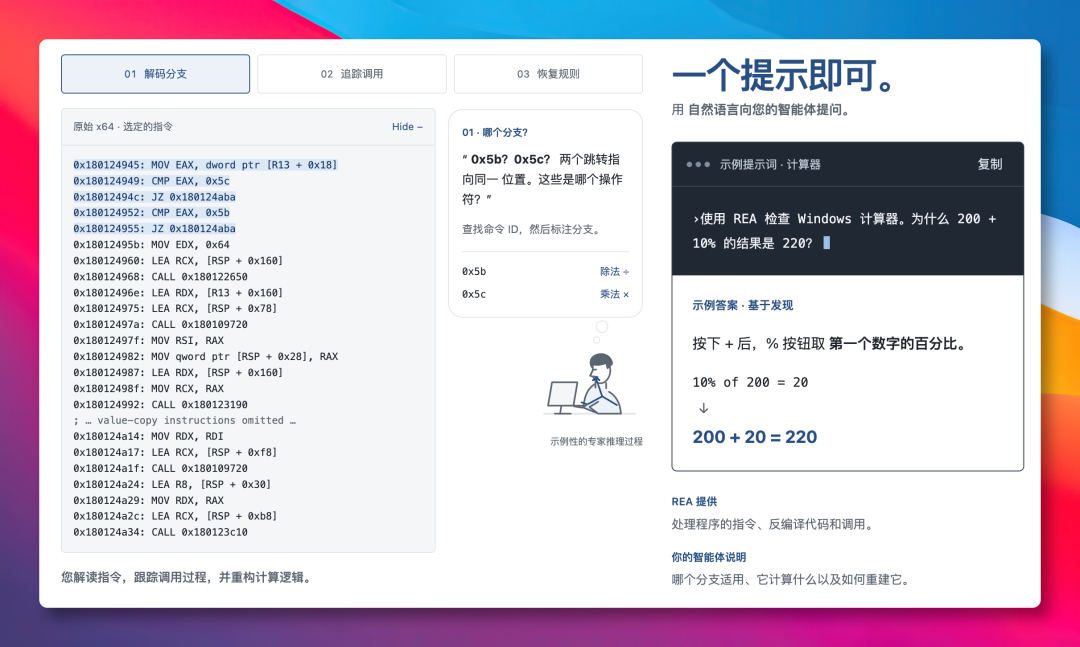Copy the example prompt with 复制
The image size is (1080, 647).
(x=990, y=164)
